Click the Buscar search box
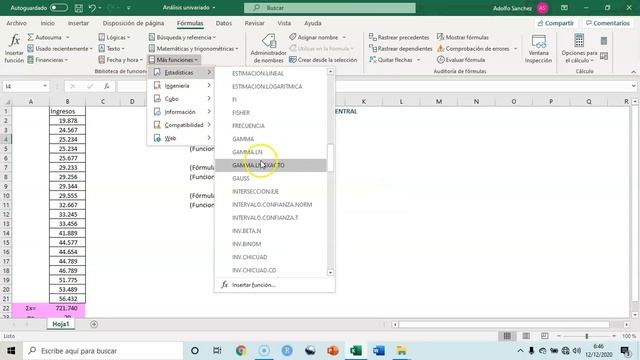Screen dimensions: 640x360 (x=330, y=8)
